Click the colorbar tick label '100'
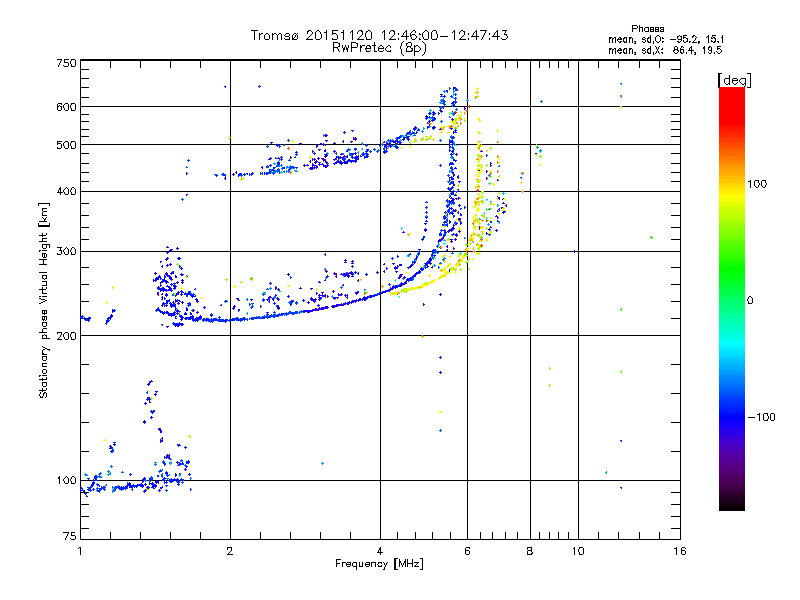Viewport: 800px width, 600px height. [x=757, y=184]
